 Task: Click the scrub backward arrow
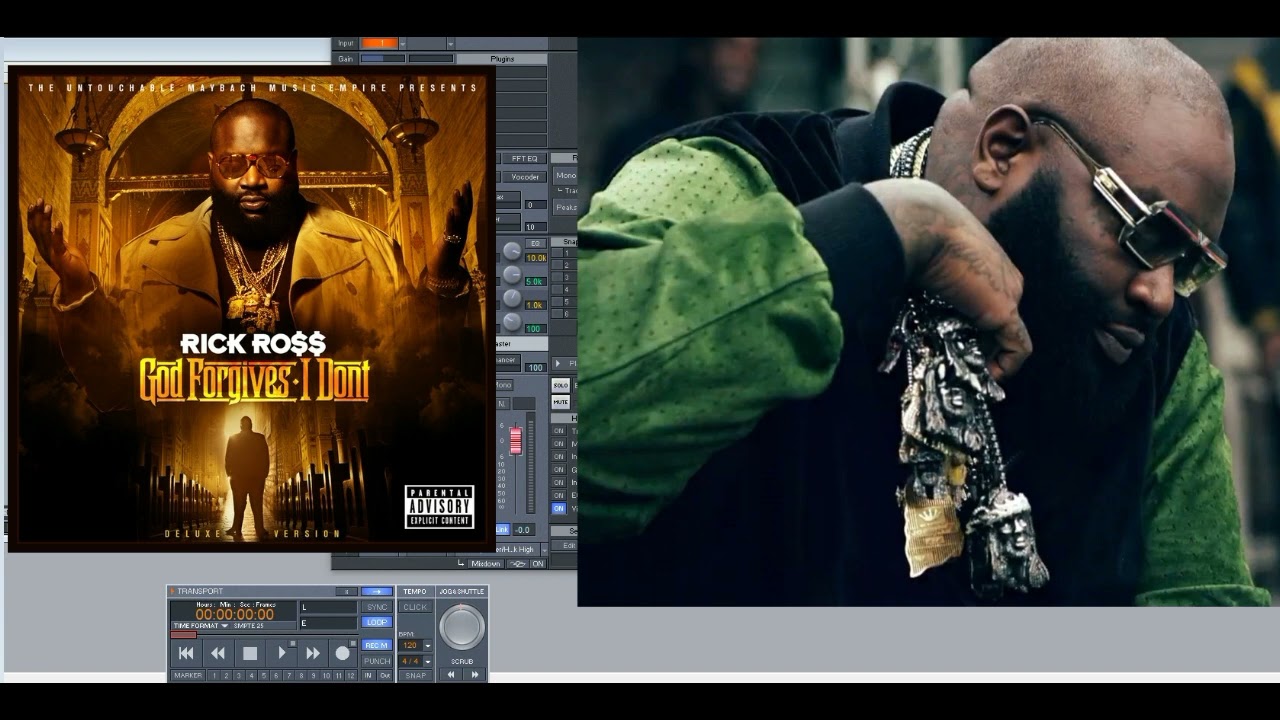(x=451, y=675)
